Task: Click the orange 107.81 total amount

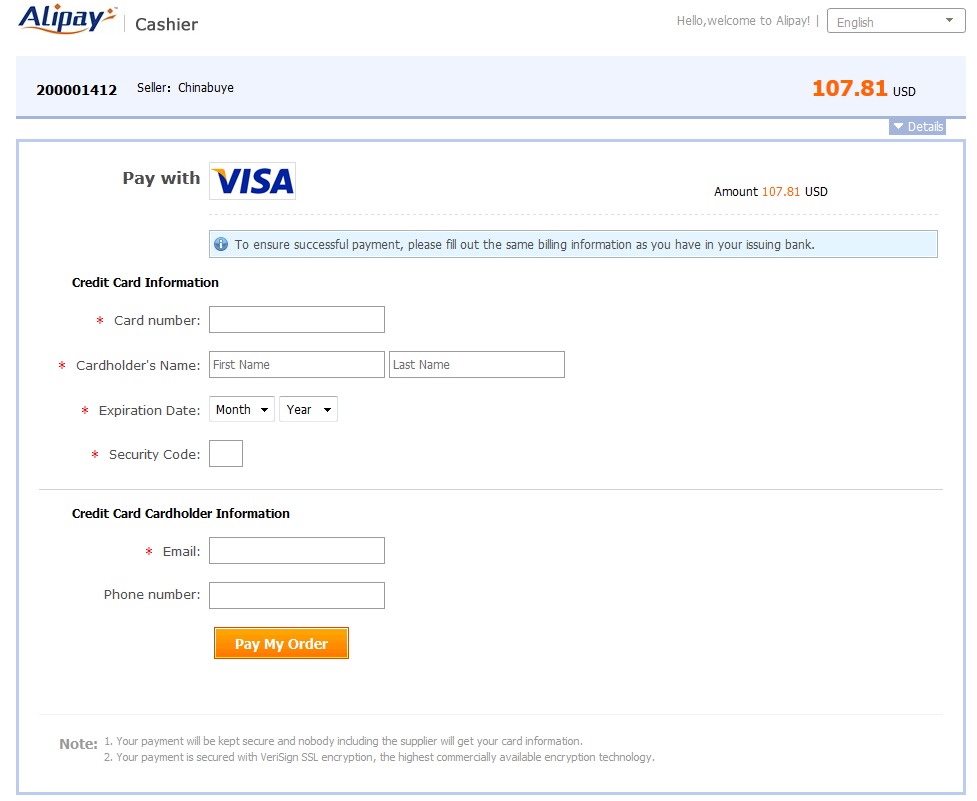Action: 849,88
